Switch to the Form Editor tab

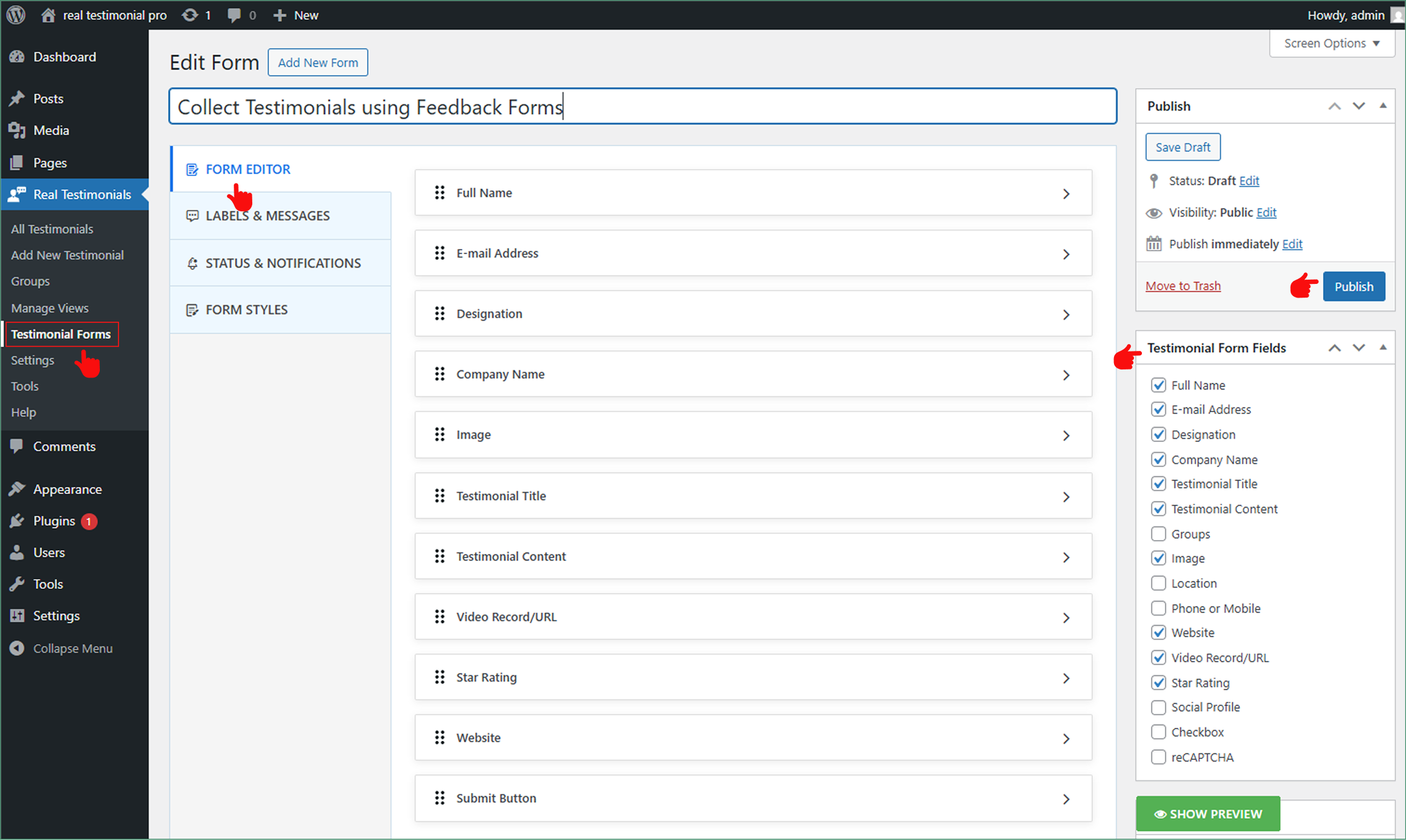click(281, 169)
